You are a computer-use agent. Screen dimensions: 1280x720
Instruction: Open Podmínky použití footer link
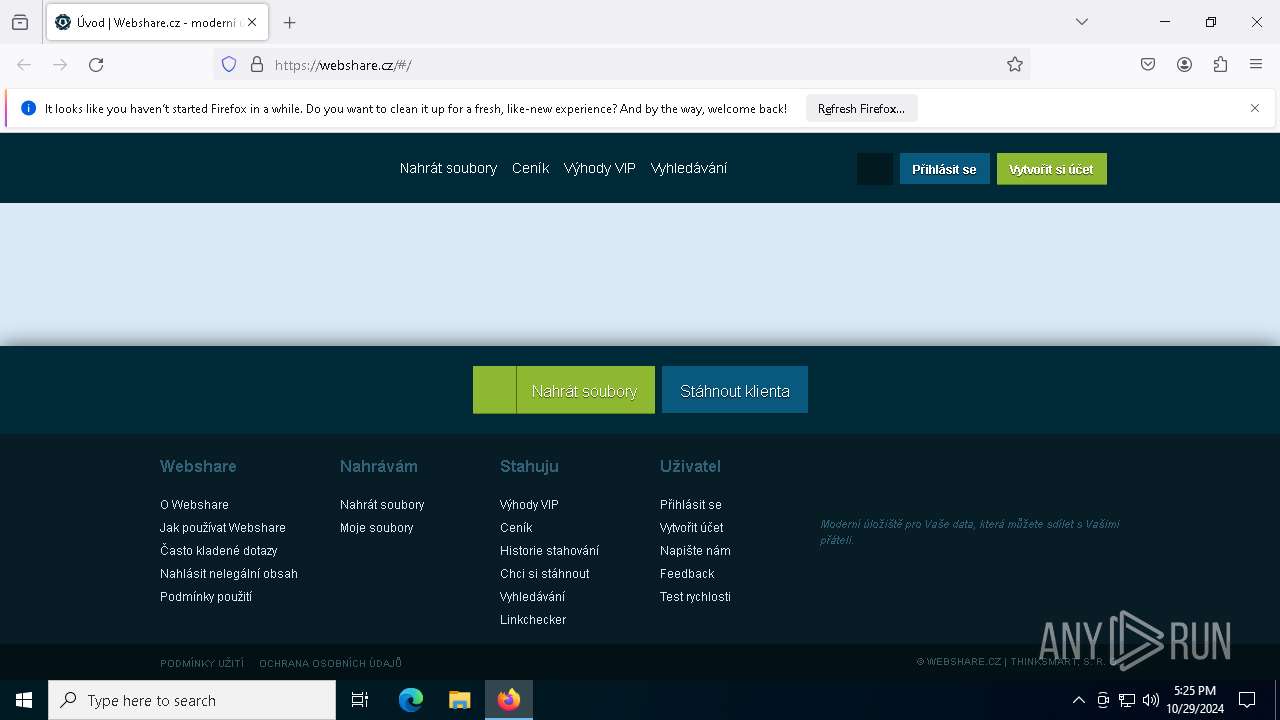point(206,597)
